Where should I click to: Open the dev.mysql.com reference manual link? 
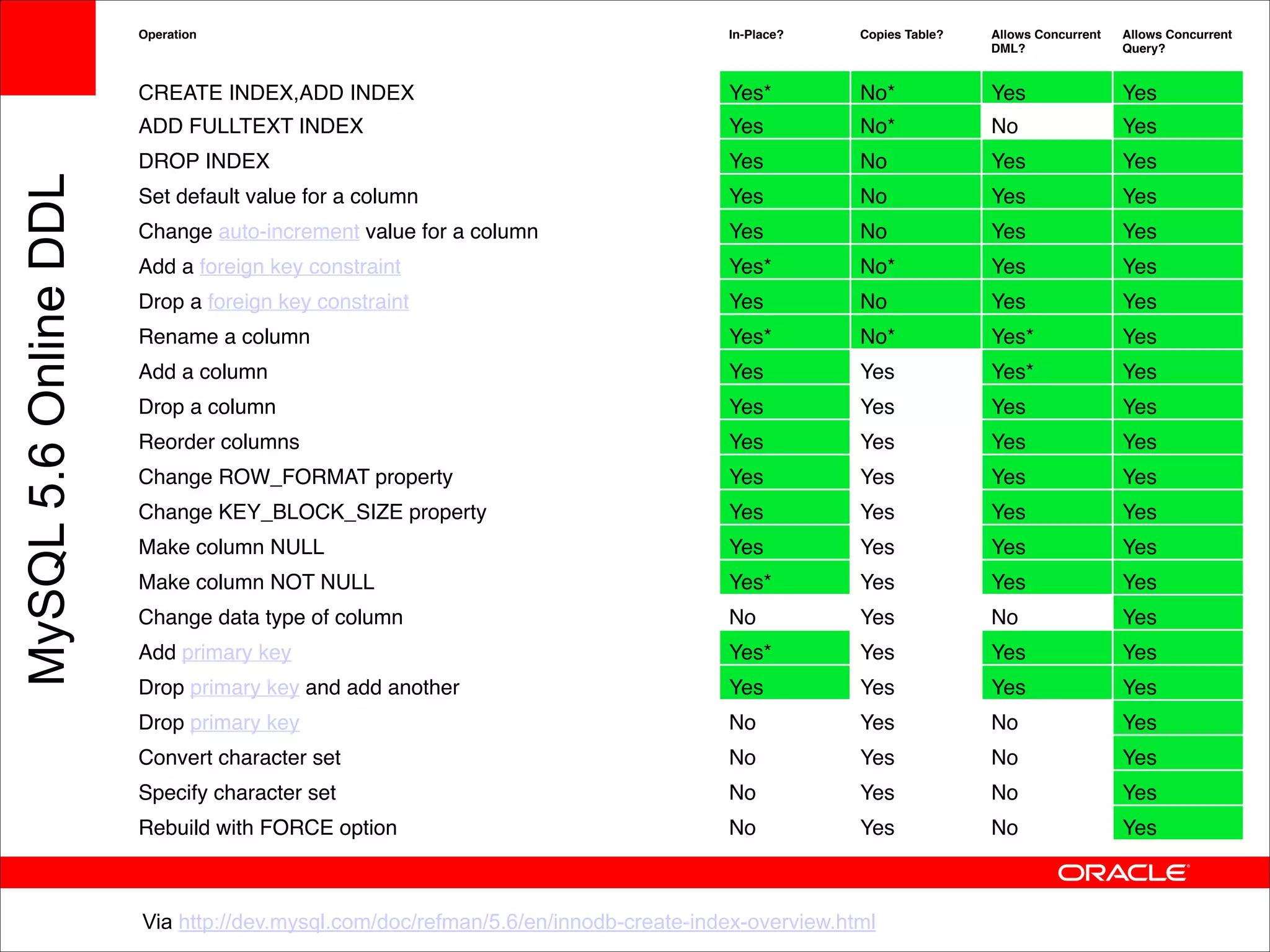pyautogui.click(x=526, y=922)
